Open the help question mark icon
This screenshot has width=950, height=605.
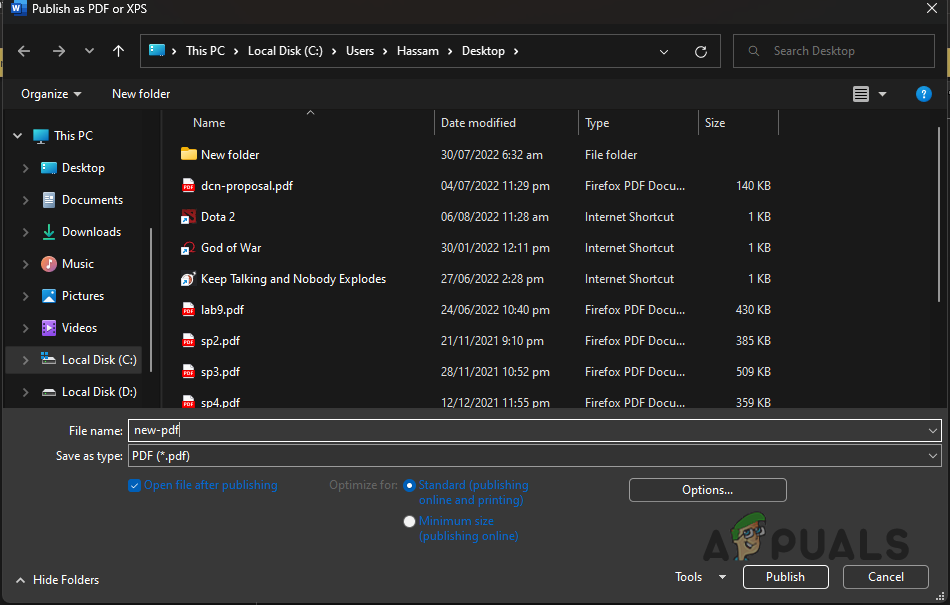[924, 94]
